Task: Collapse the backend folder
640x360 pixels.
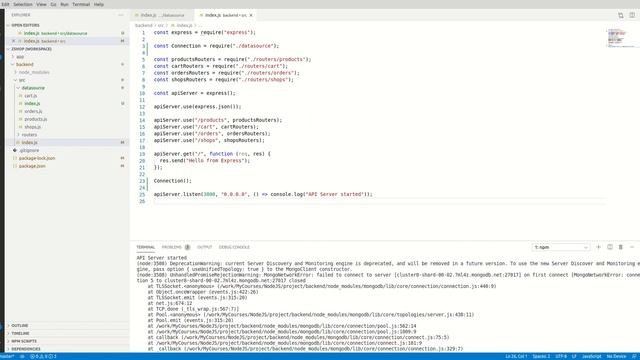Action: tap(25, 64)
